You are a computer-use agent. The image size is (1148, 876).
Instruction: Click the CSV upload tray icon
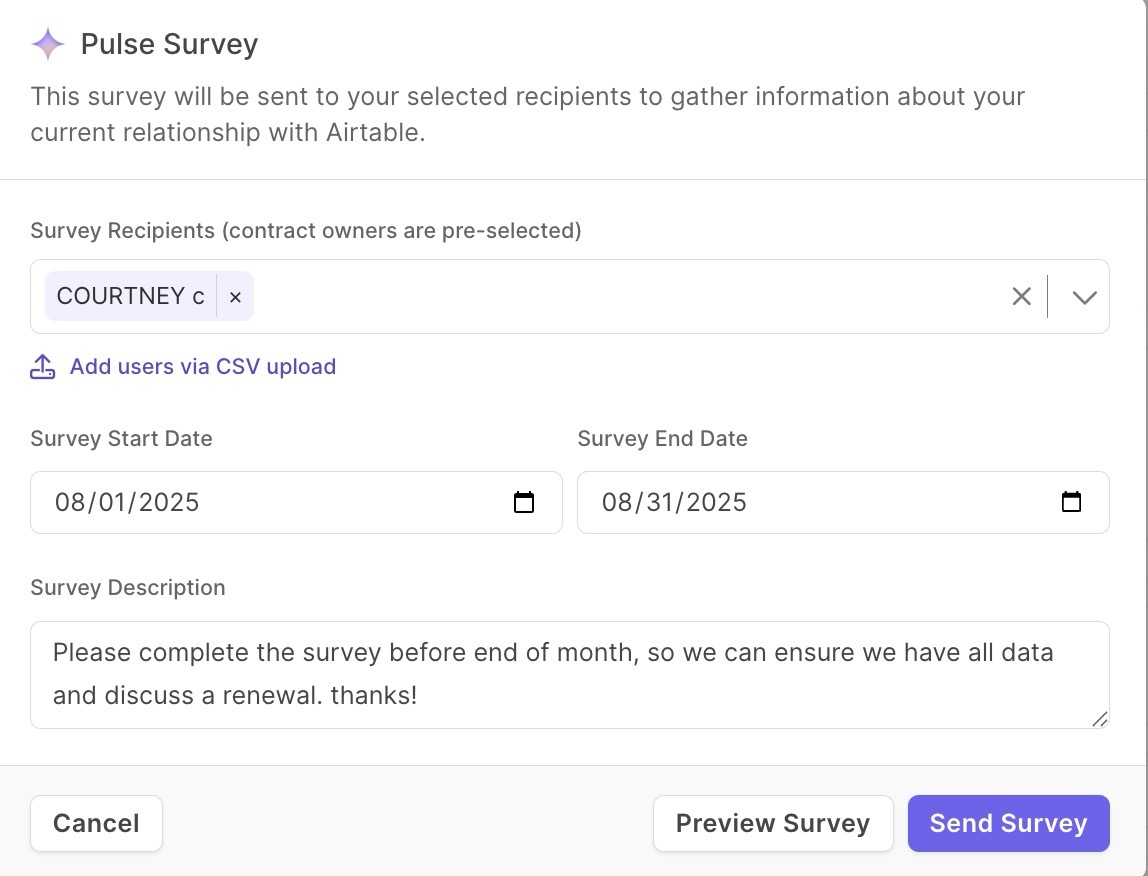point(42,367)
